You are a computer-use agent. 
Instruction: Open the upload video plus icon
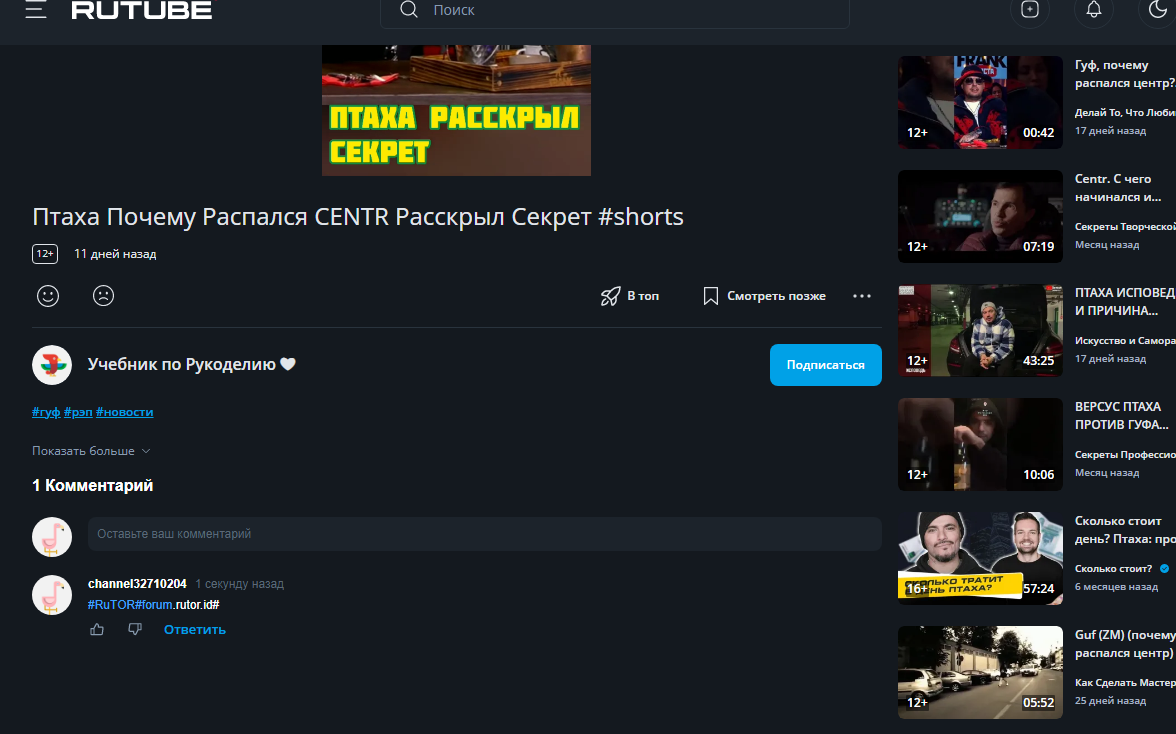[1030, 10]
